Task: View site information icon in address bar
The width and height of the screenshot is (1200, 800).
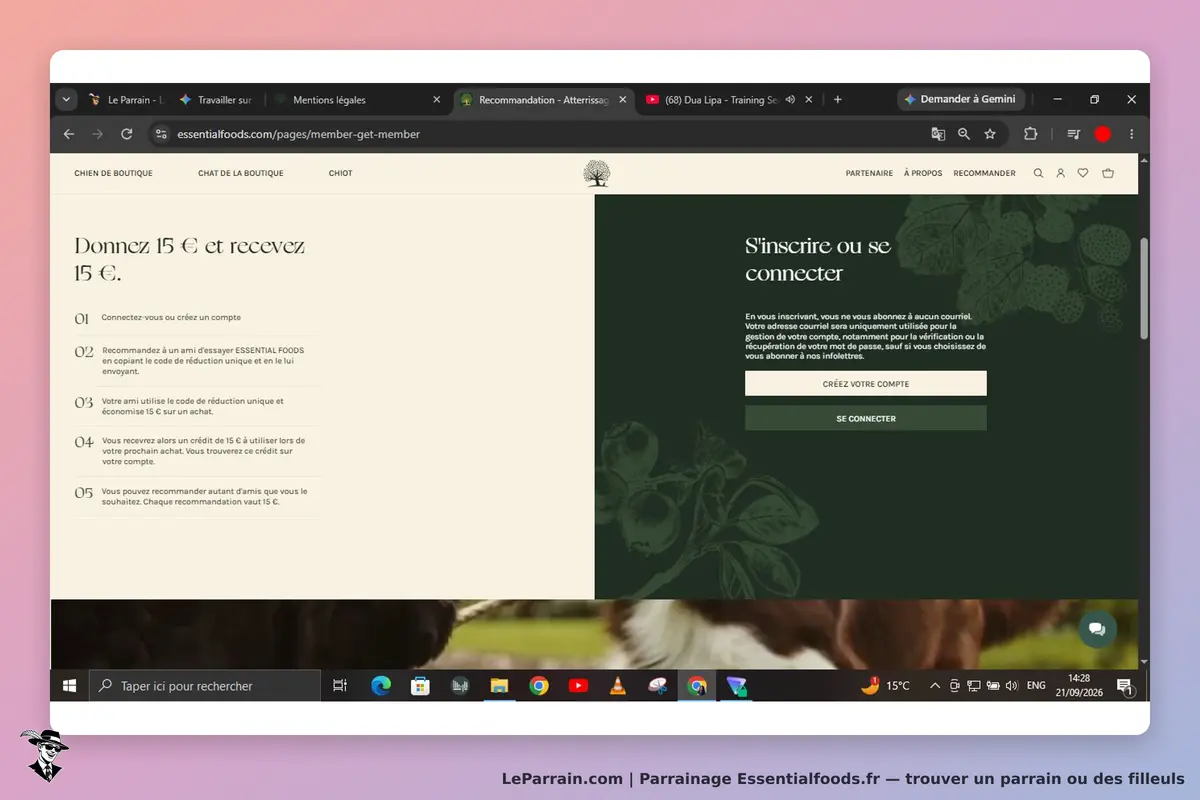Action: 162,134
